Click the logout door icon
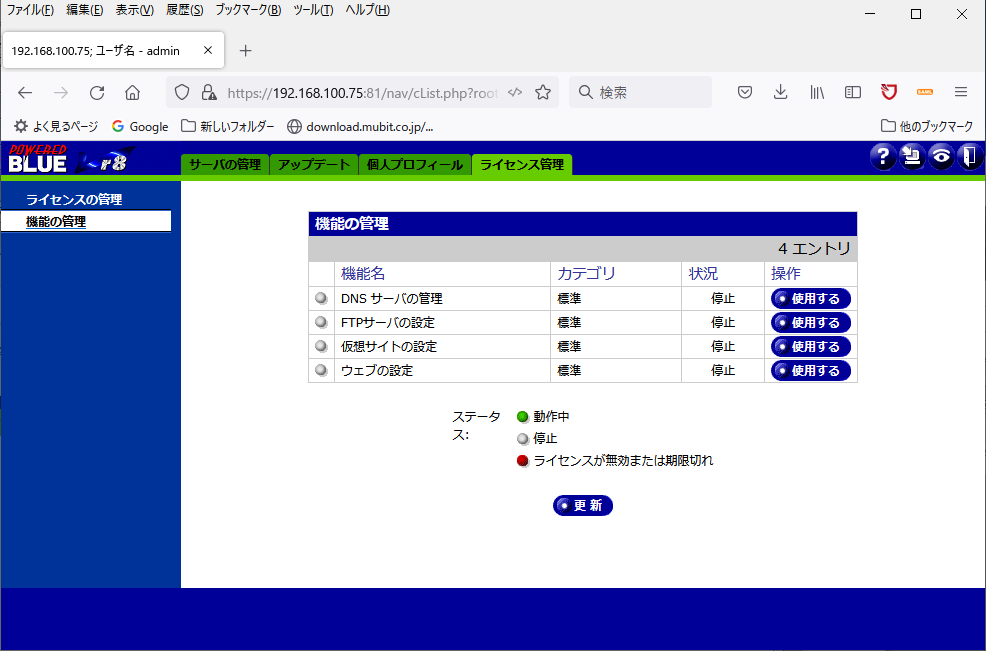 (x=969, y=157)
